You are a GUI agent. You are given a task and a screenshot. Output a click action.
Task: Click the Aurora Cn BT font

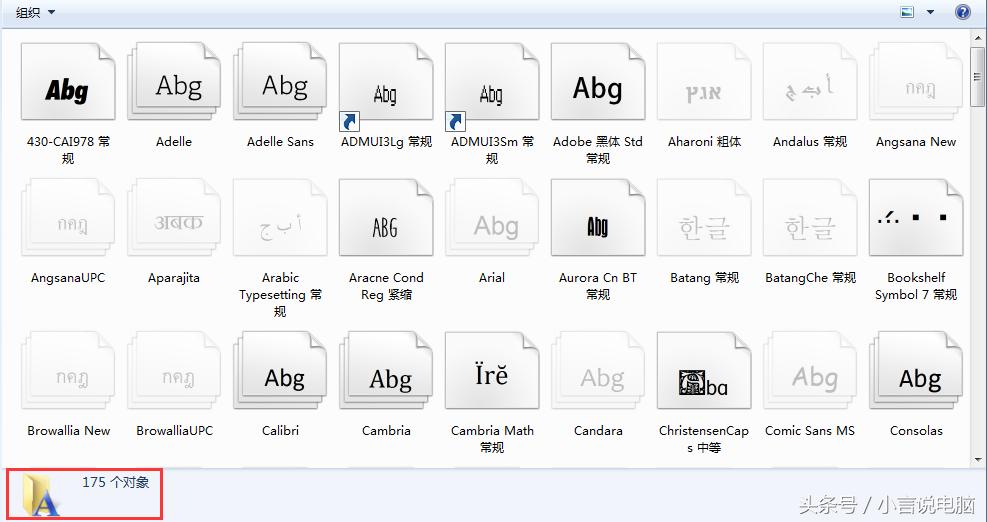[x=597, y=225]
